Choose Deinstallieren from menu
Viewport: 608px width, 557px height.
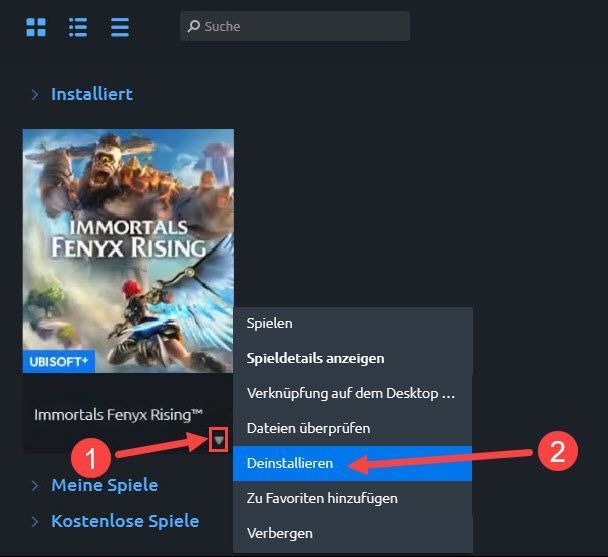(x=352, y=463)
